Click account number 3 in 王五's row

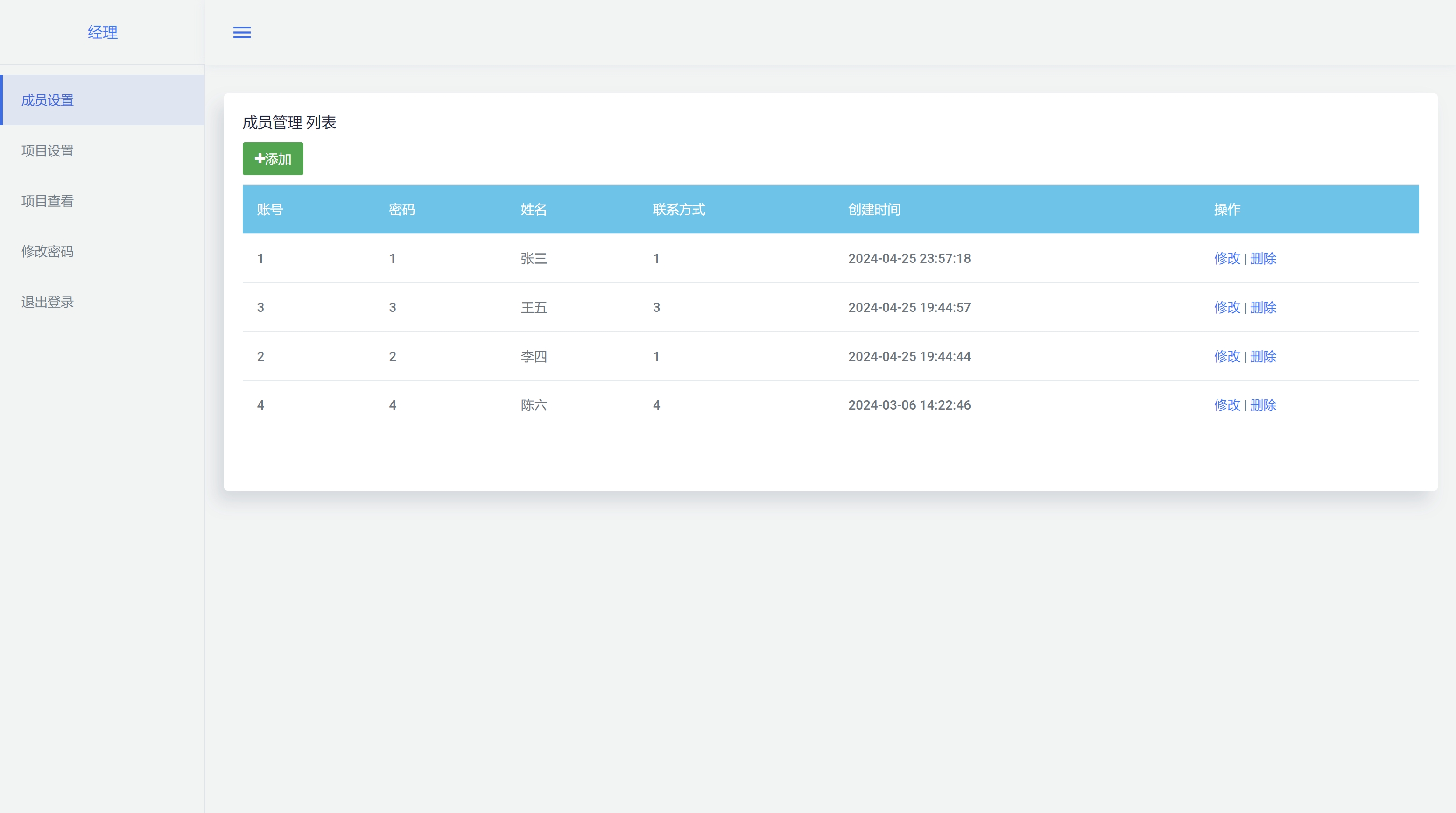[x=260, y=307]
